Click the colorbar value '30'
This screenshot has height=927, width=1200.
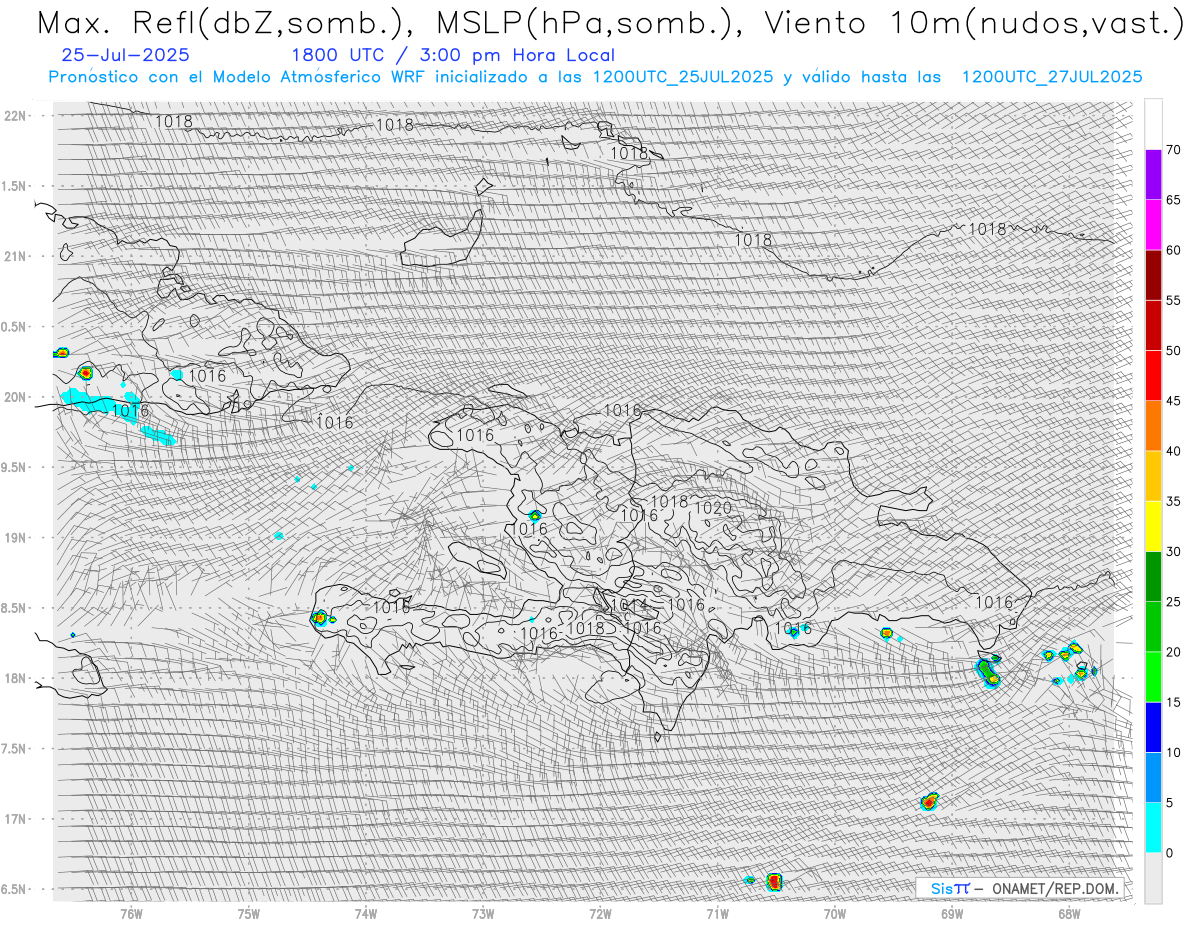coord(1173,551)
